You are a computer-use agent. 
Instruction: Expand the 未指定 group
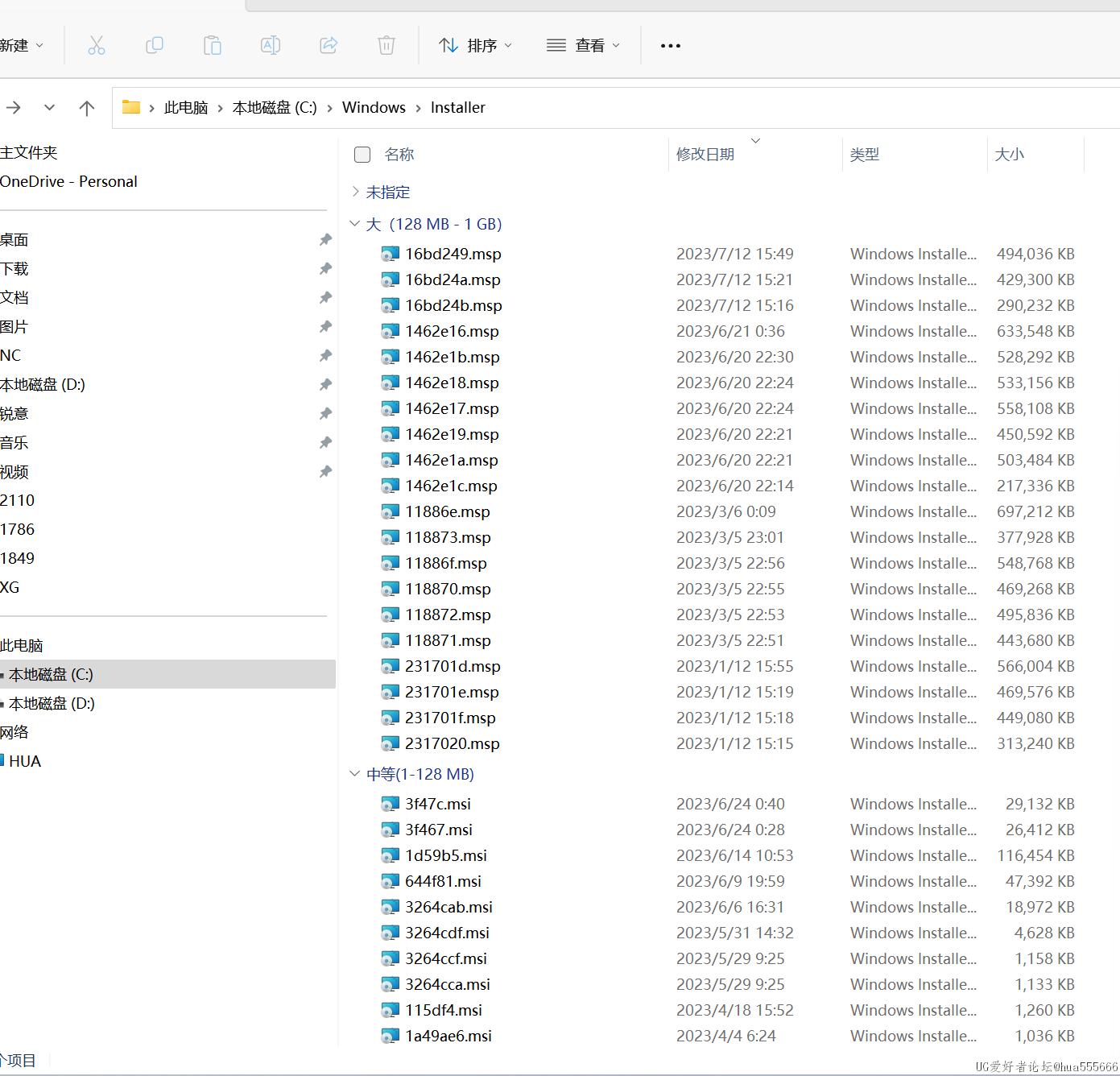pyautogui.click(x=355, y=192)
